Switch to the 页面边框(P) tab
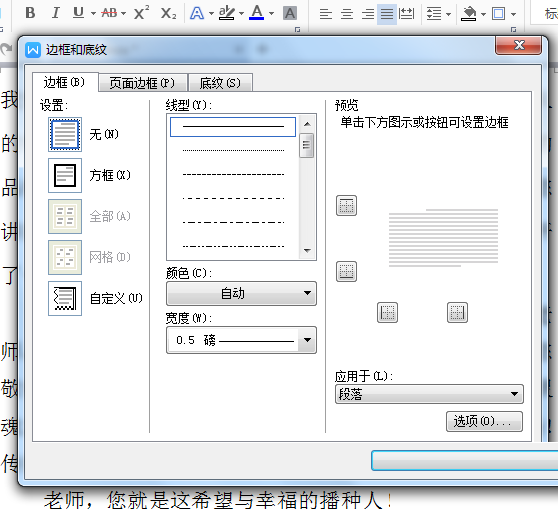The height and width of the screenshot is (509, 558). click(x=143, y=83)
